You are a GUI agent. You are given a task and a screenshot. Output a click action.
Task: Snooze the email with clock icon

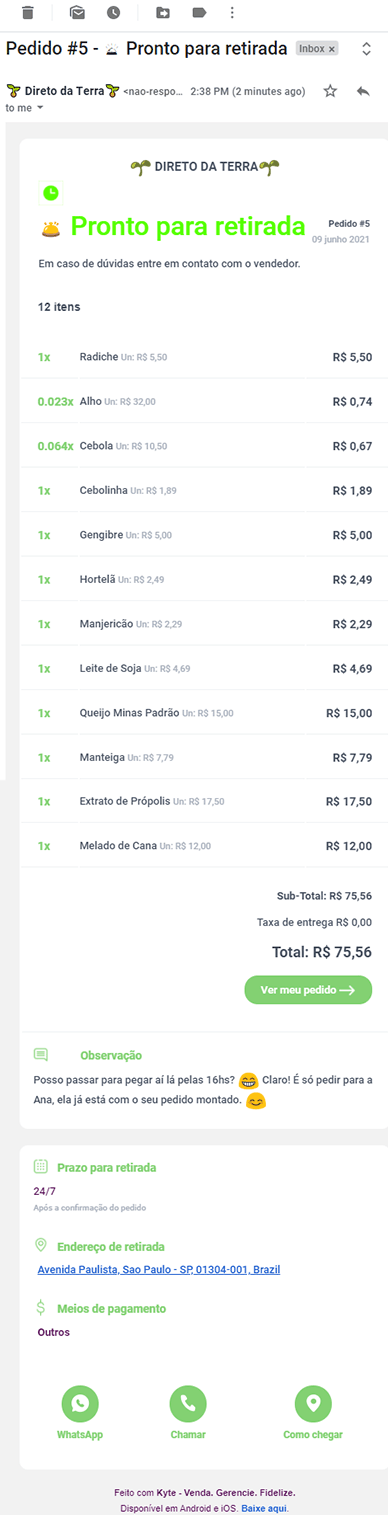click(x=113, y=13)
